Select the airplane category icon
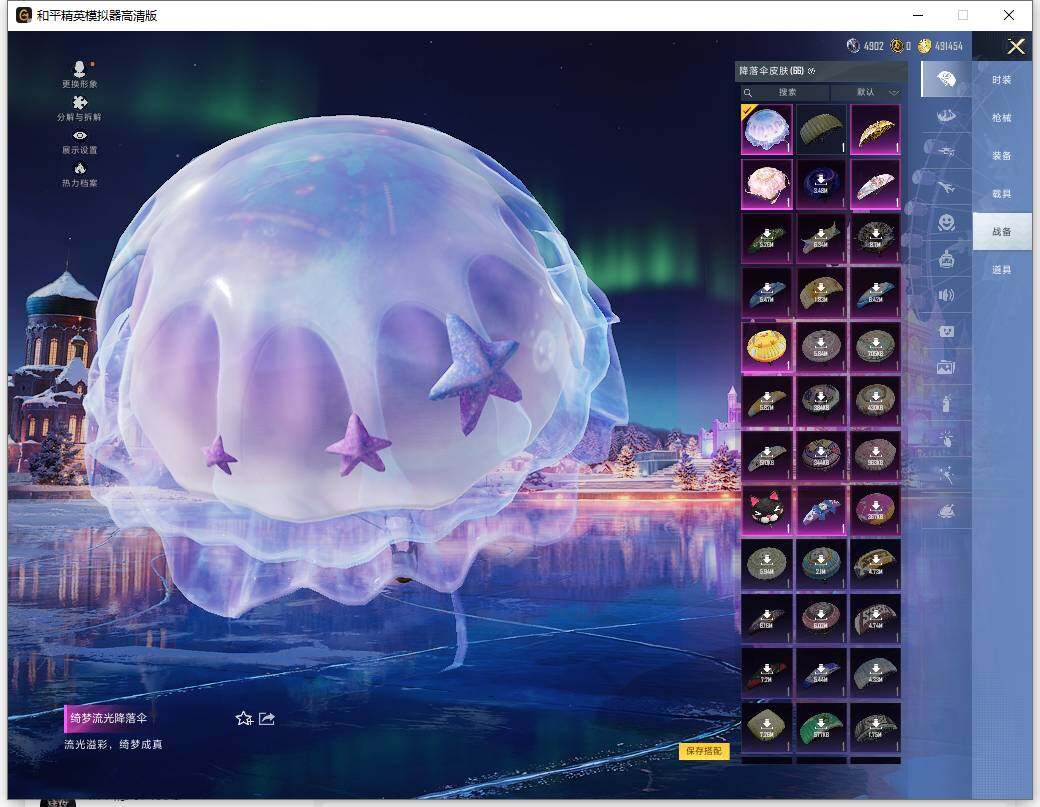The image size is (1040, 807). [946, 188]
